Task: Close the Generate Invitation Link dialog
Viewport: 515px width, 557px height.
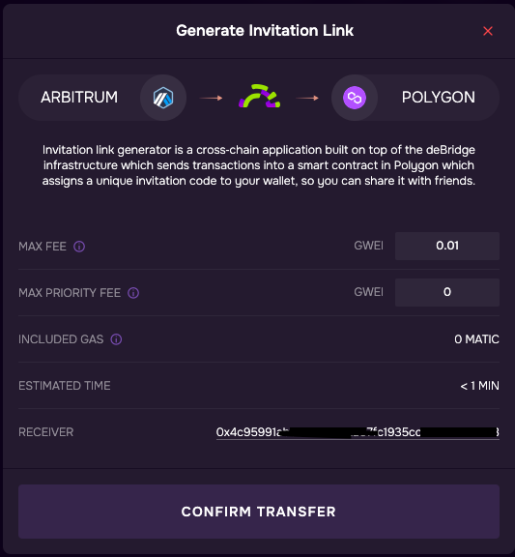Action: tap(488, 31)
